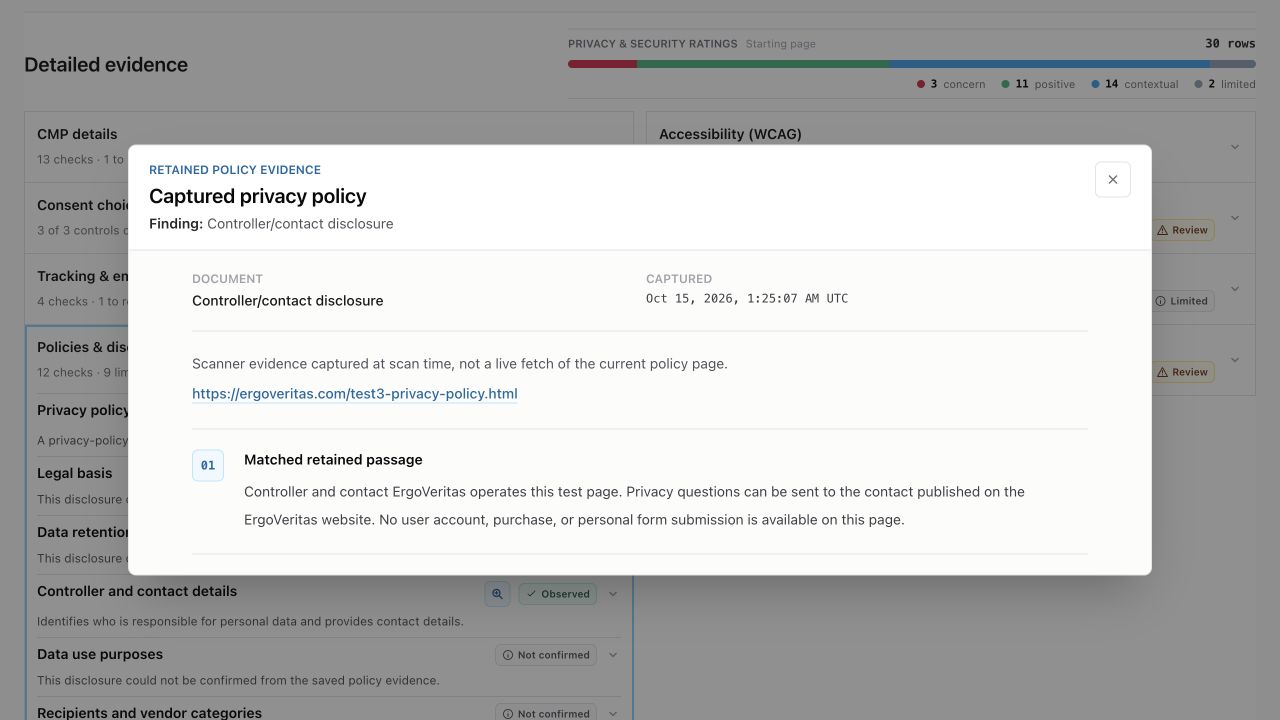
Task: Click the 'Captured privacy policy' dialog title
Action: click(258, 196)
